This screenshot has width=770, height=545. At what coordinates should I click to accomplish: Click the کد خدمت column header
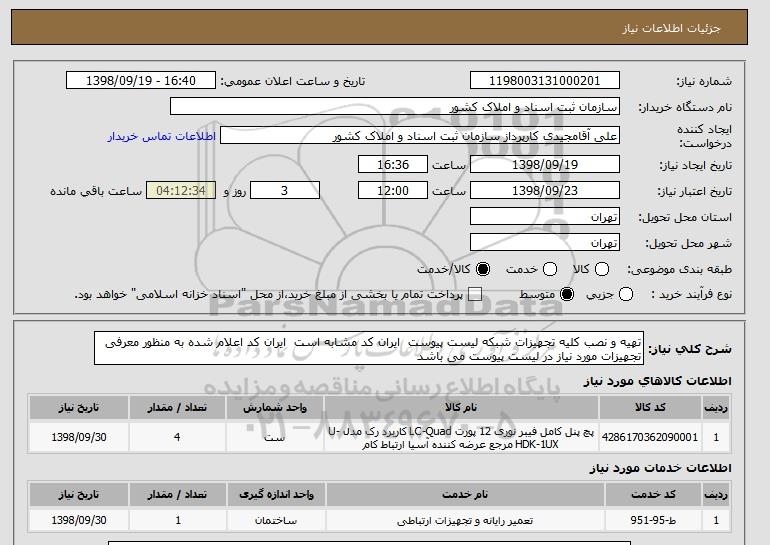[x=654, y=494]
